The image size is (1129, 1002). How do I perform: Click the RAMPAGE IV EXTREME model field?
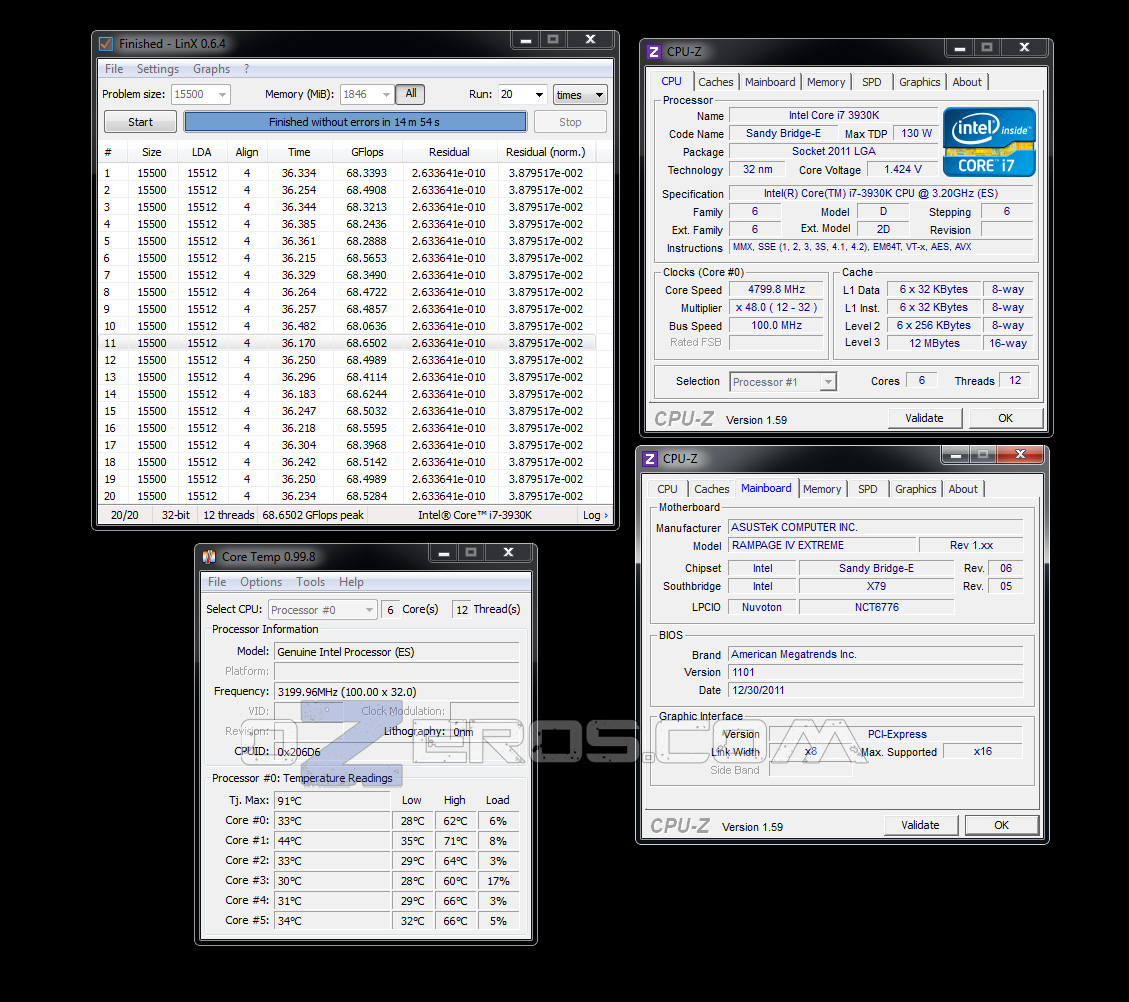coord(822,546)
